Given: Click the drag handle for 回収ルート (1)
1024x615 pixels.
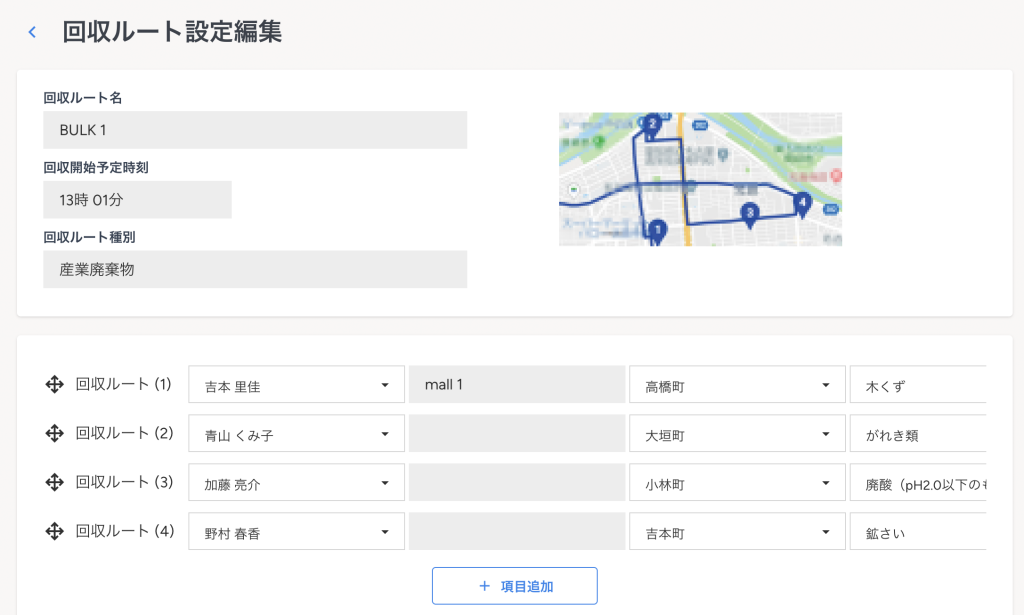Looking at the screenshot, I should pyautogui.click(x=55, y=384).
